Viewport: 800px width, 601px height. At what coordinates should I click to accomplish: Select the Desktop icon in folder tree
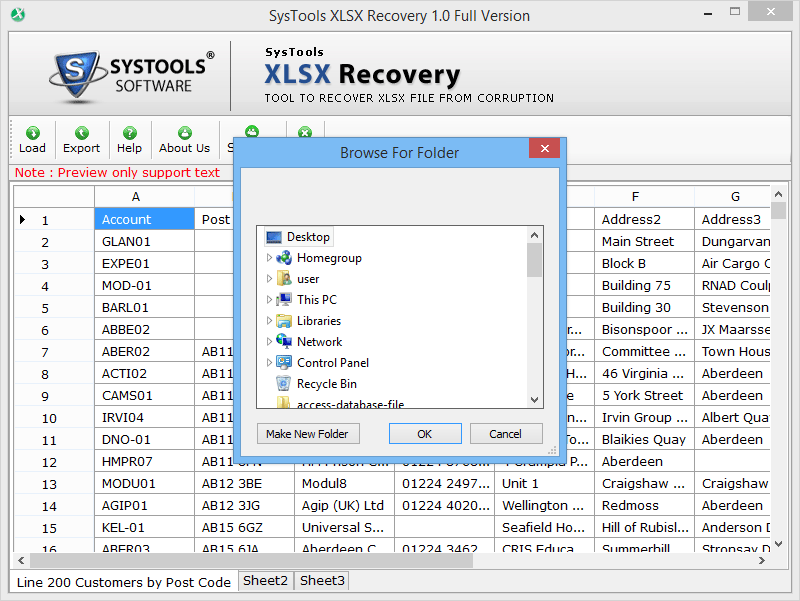274,237
